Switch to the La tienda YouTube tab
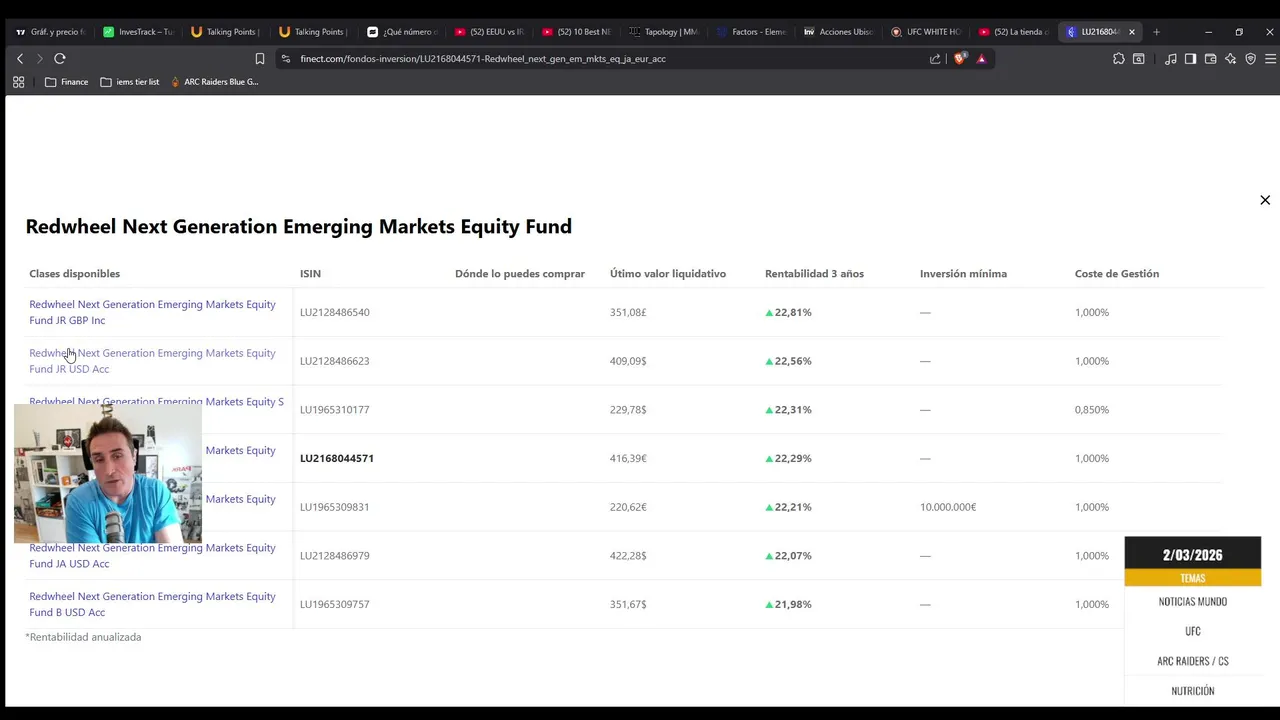The height and width of the screenshot is (720, 1280). point(1014,32)
